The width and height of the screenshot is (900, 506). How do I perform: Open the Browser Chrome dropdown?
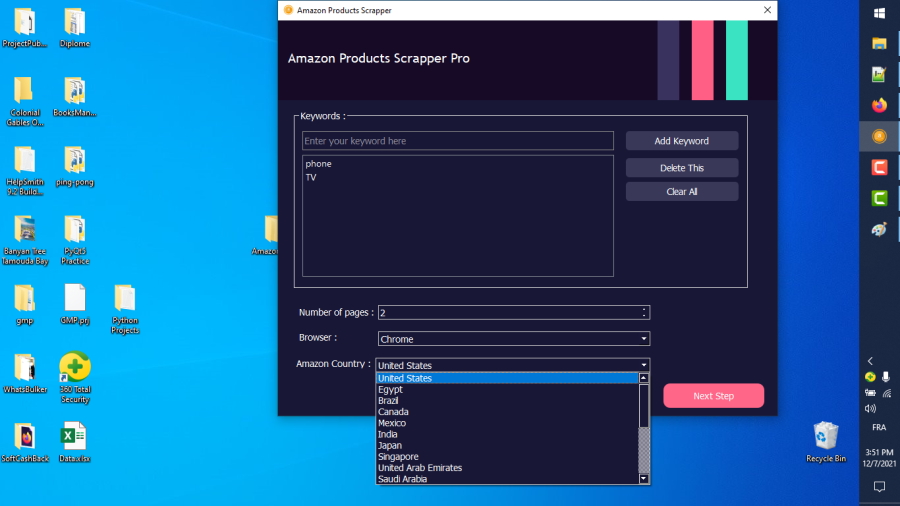[513, 339]
